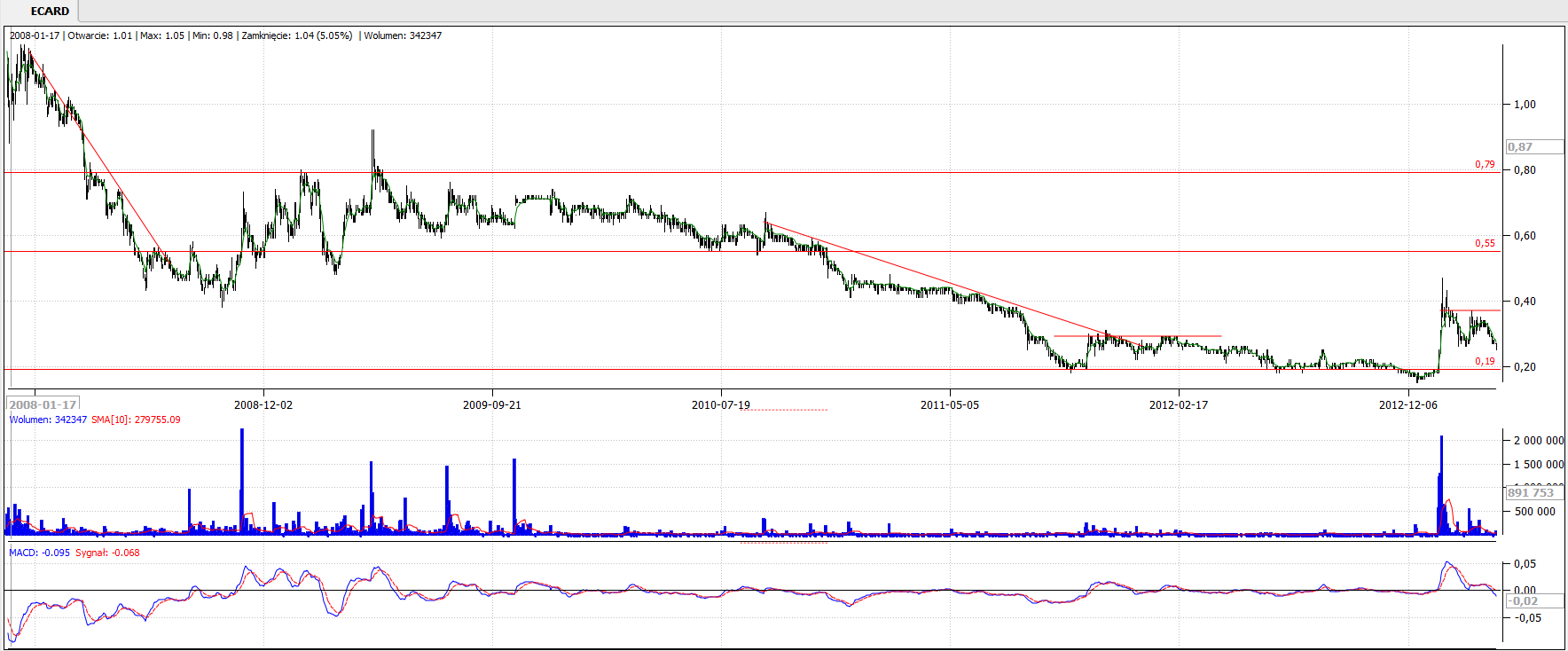Click the 2 000 000 volume axis value

tap(1539, 441)
